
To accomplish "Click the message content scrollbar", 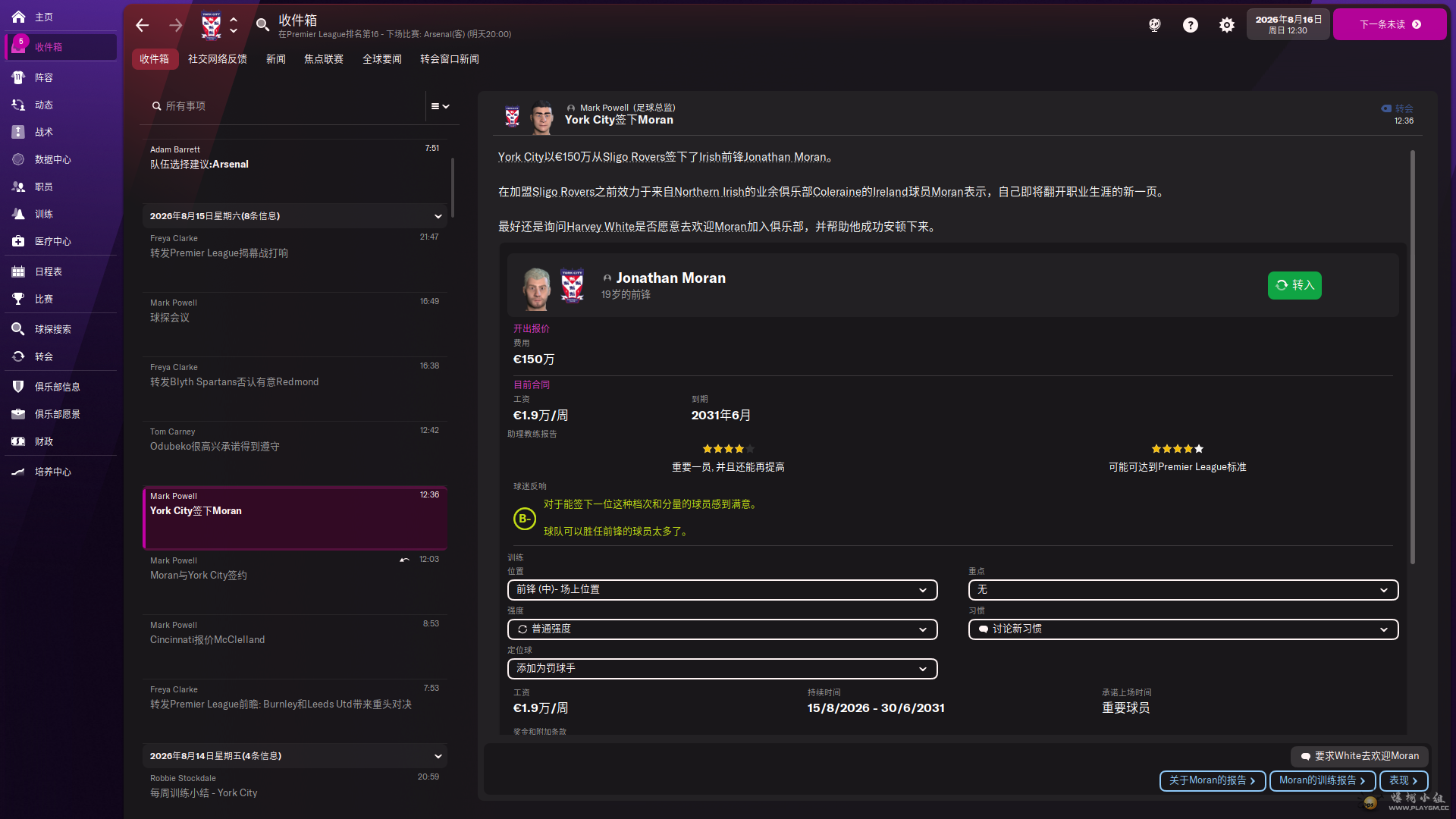I will pos(1412,356).
